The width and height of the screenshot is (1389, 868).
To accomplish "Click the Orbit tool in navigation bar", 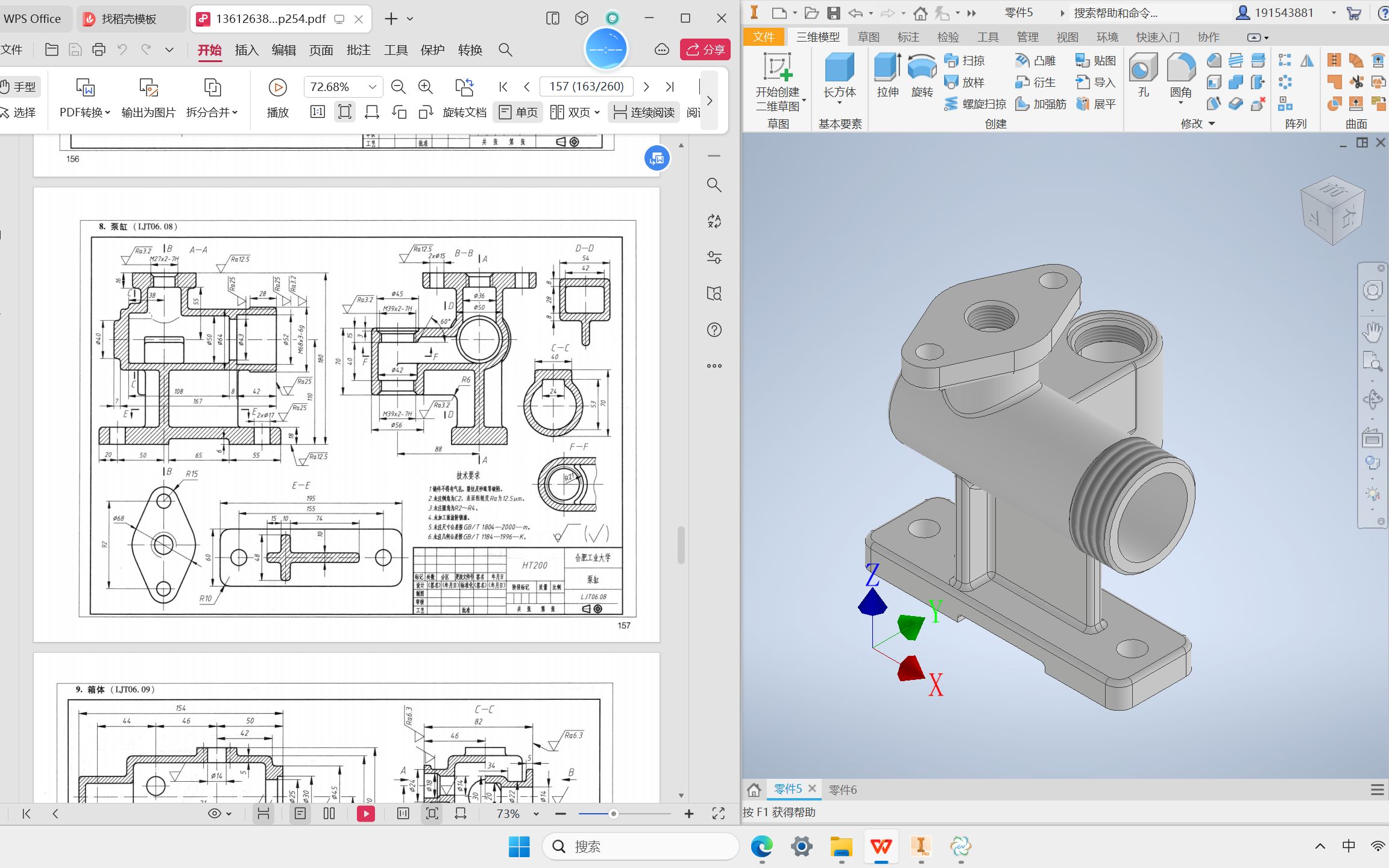I will point(1373,399).
